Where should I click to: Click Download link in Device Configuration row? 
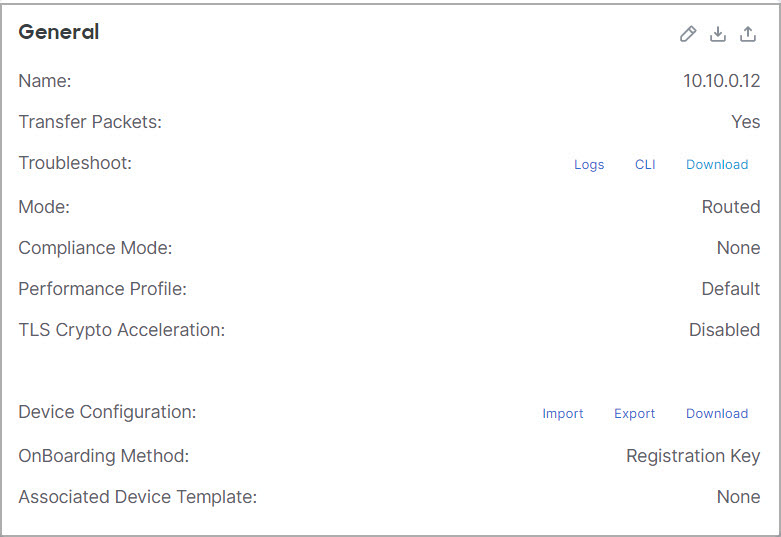tap(717, 414)
